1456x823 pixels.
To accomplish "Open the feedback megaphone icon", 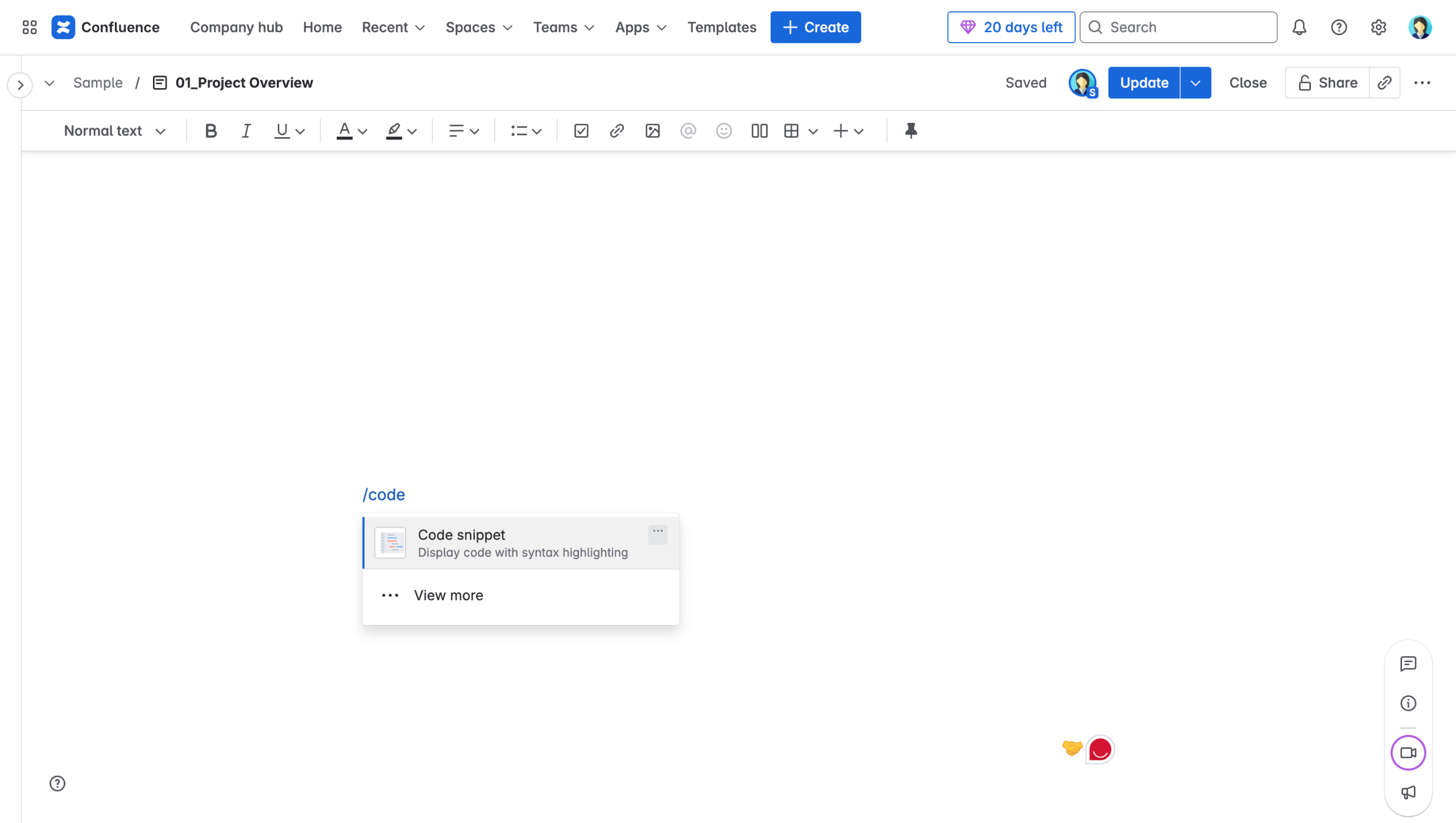I will tap(1408, 792).
